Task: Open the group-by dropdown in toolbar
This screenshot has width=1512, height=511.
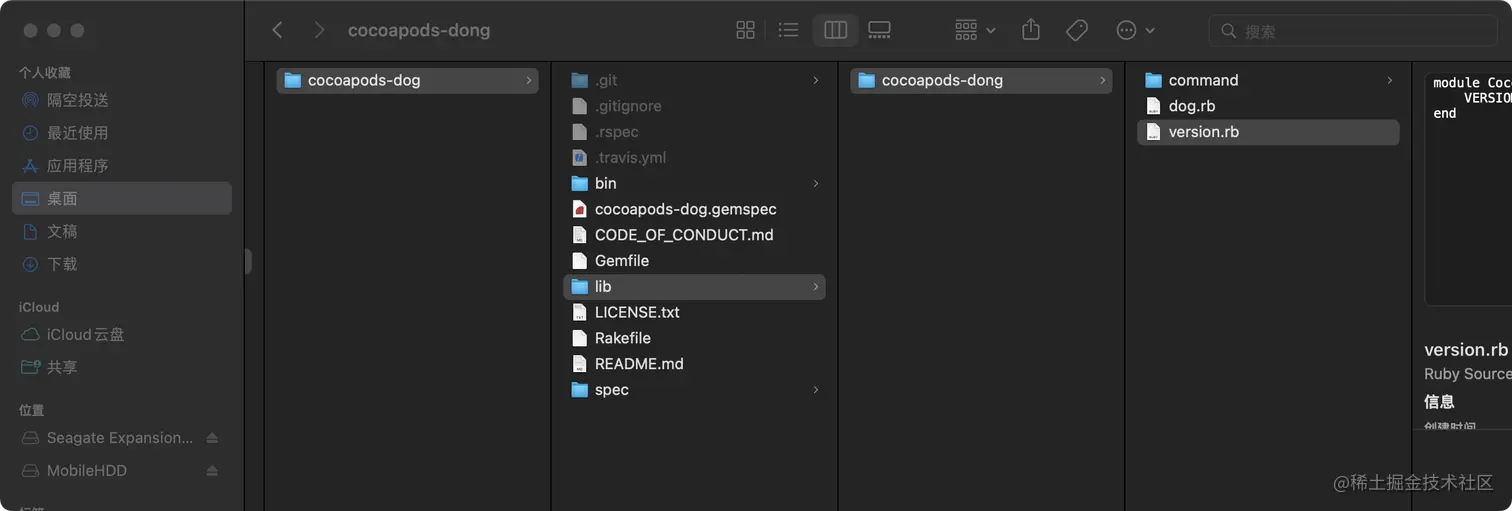Action: click(x=975, y=30)
